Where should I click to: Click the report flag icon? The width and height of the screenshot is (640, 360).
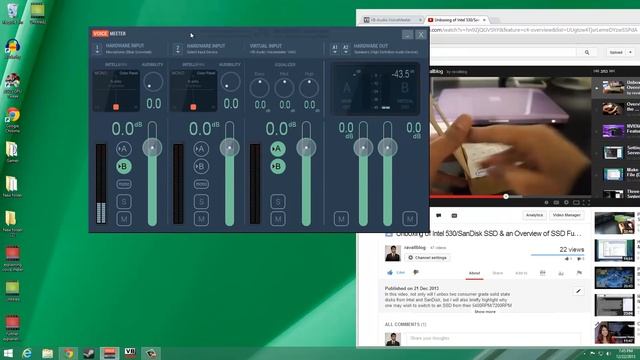[579, 273]
